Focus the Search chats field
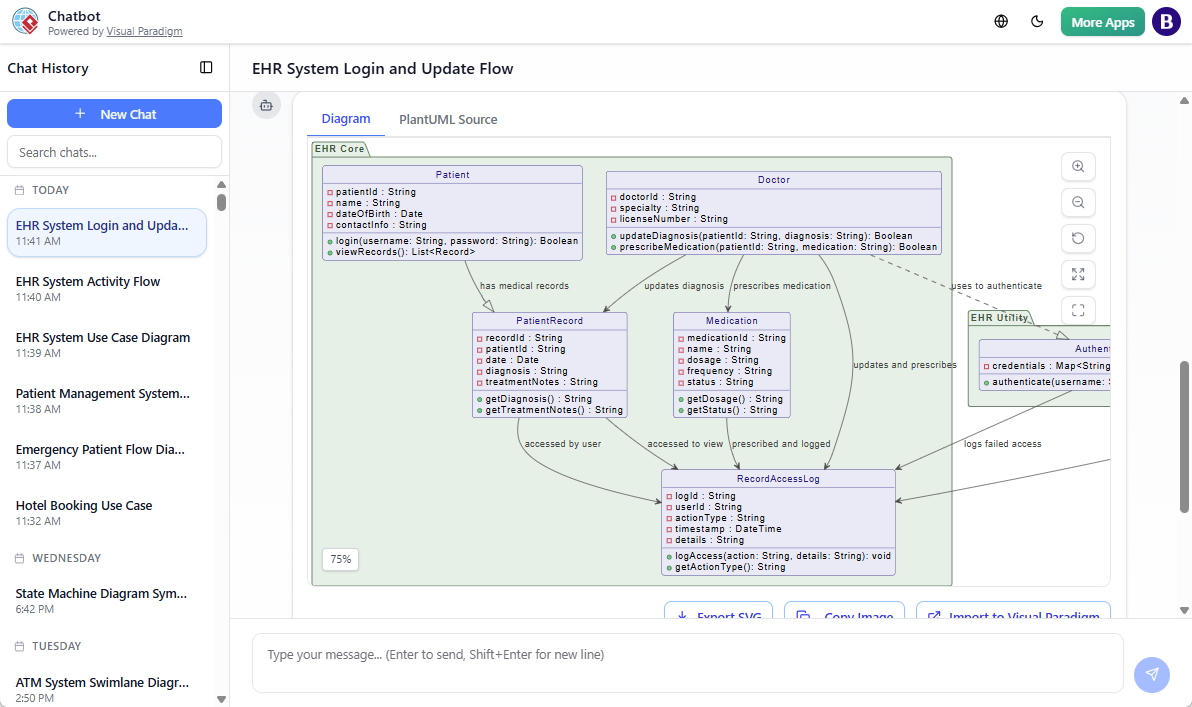Image resolution: width=1192 pixels, height=707 pixels. (x=114, y=152)
